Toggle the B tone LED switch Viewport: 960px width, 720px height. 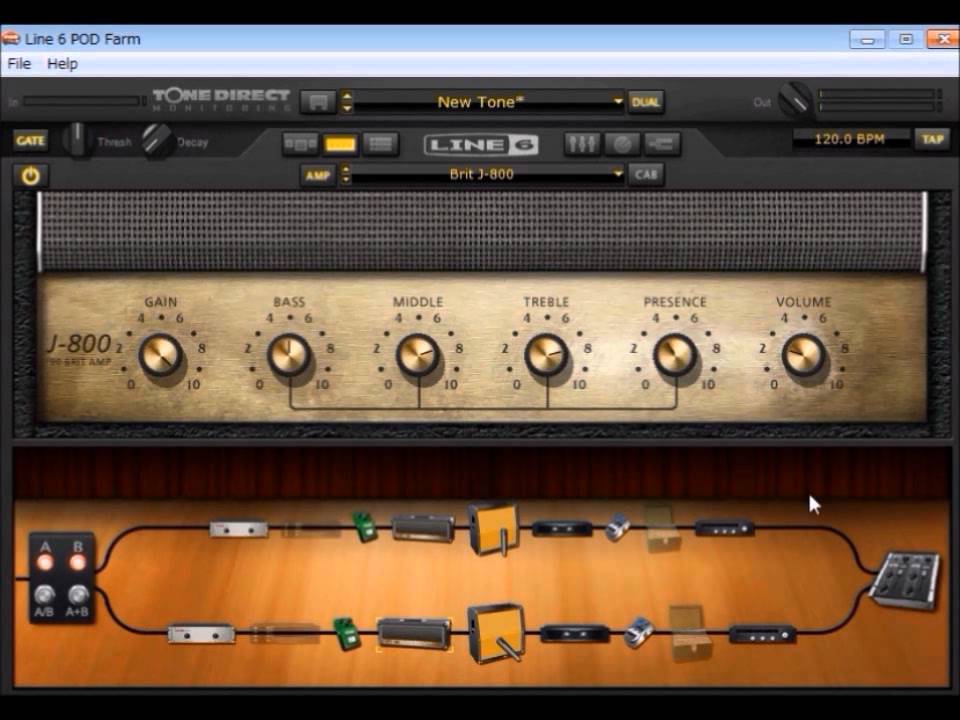pyautogui.click(x=77, y=562)
